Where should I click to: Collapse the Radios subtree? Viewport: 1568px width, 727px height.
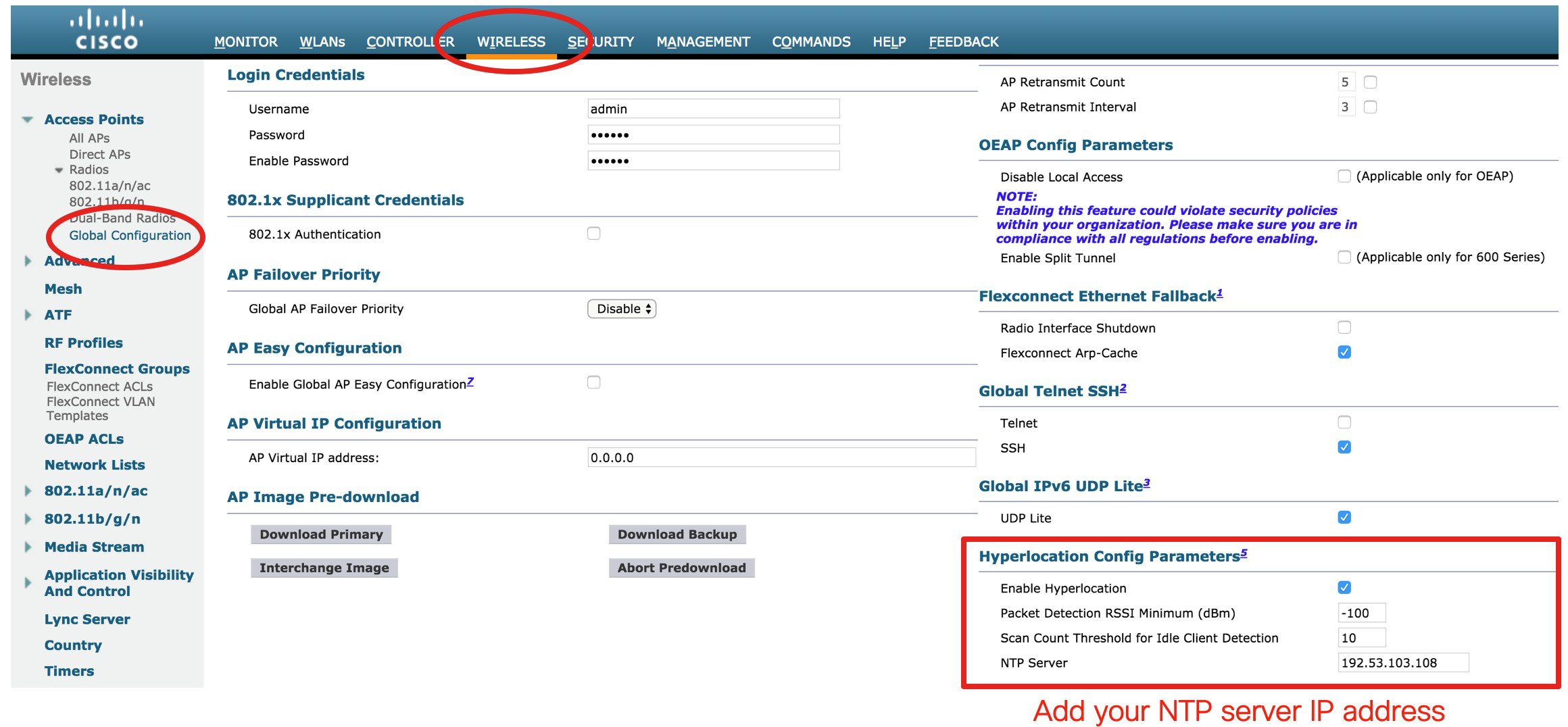tap(59, 170)
